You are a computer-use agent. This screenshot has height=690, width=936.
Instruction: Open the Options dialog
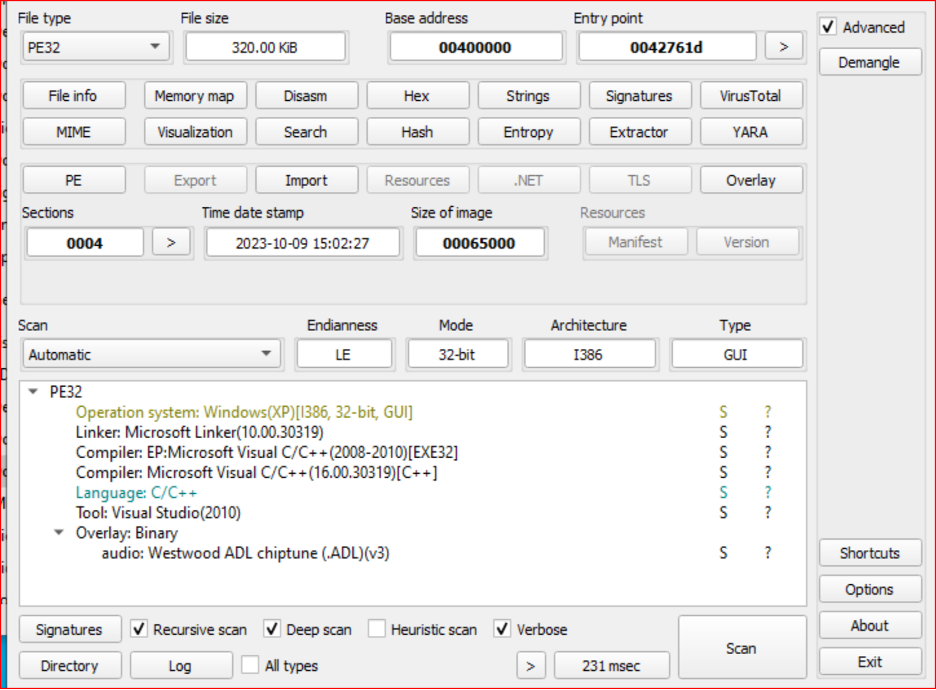pos(870,590)
